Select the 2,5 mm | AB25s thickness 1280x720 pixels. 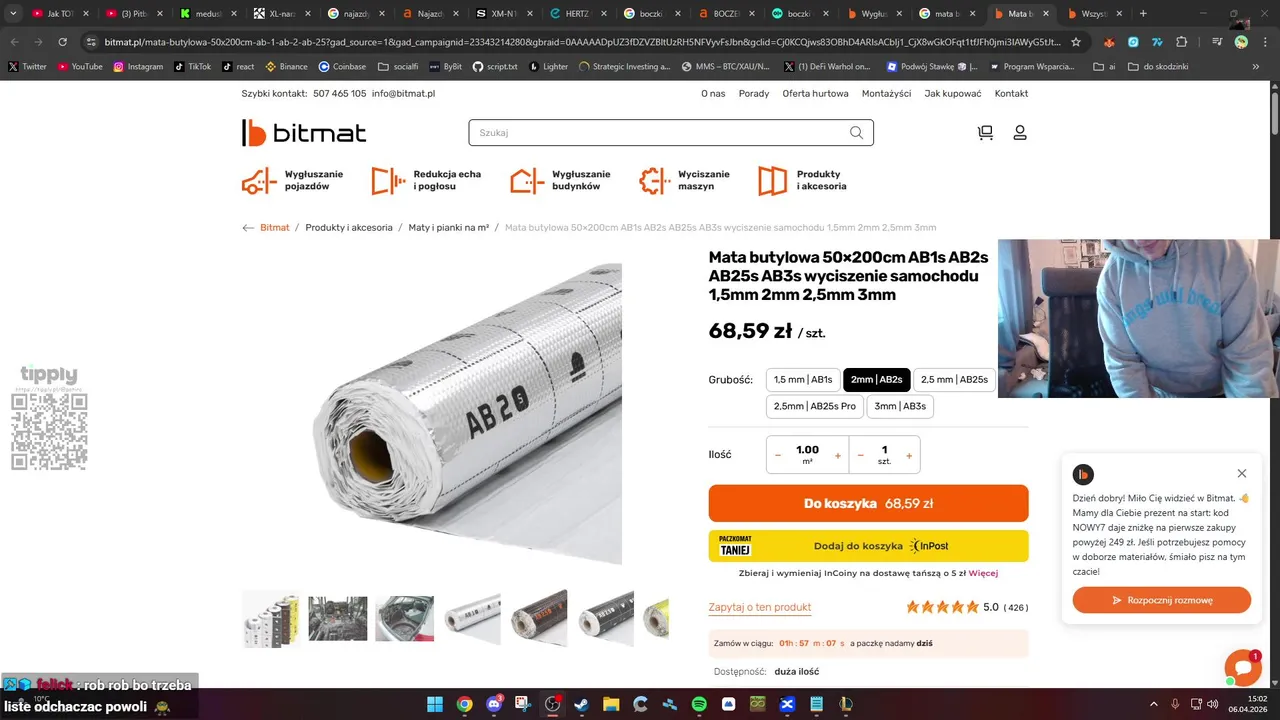click(x=954, y=380)
